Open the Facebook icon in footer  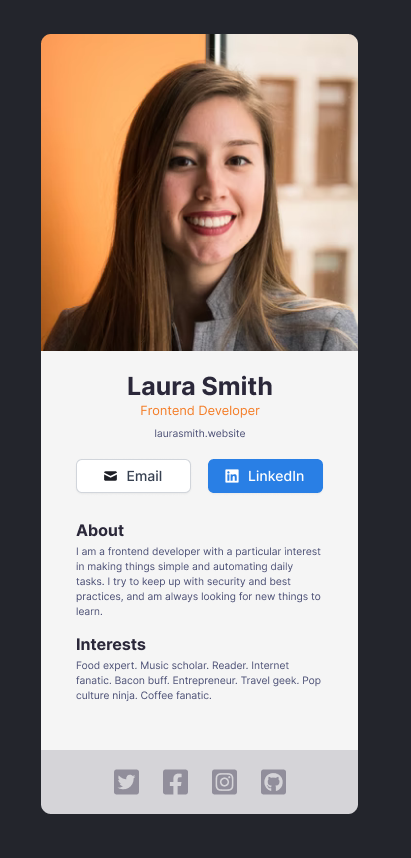[x=175, y=782]
